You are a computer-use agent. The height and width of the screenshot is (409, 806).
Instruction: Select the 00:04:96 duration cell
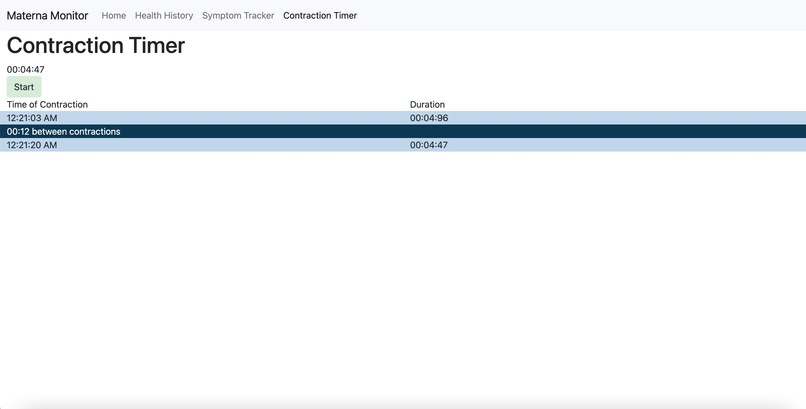click(x=429, y=118)
